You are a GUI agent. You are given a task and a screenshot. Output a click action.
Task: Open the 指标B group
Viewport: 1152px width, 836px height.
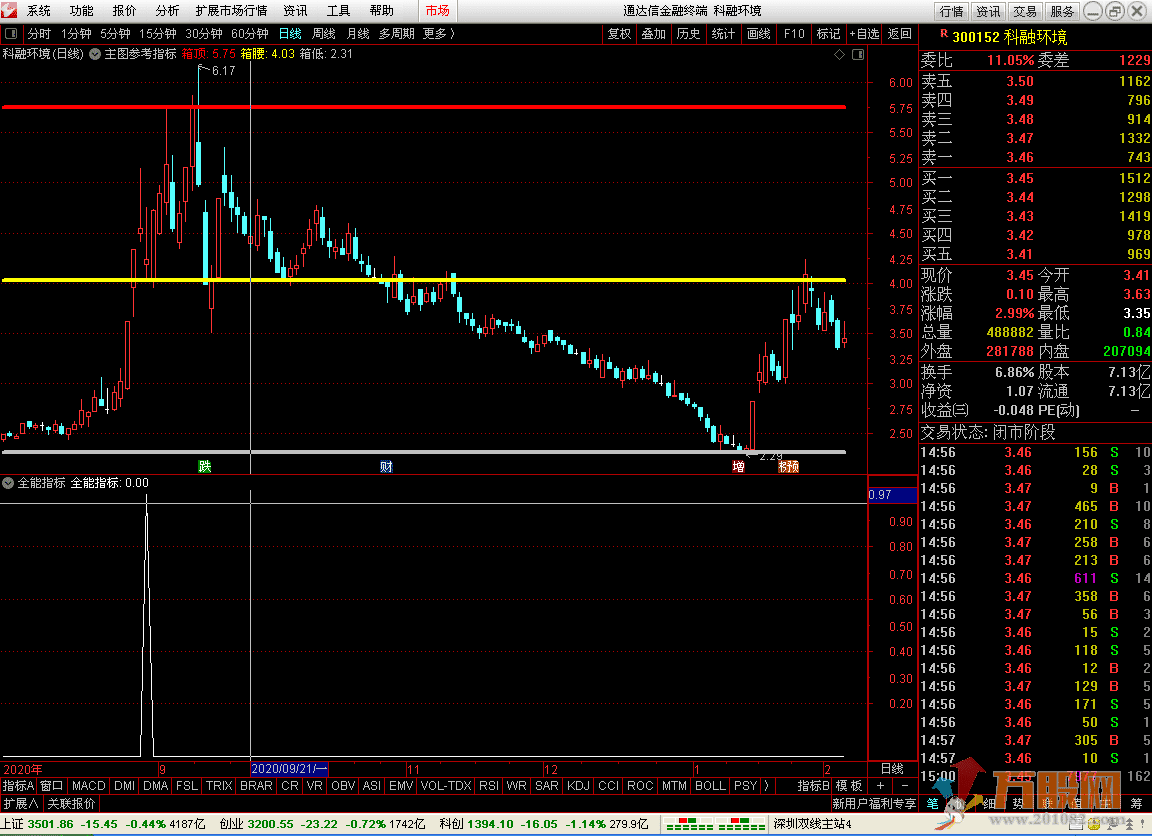pos(813,785)
